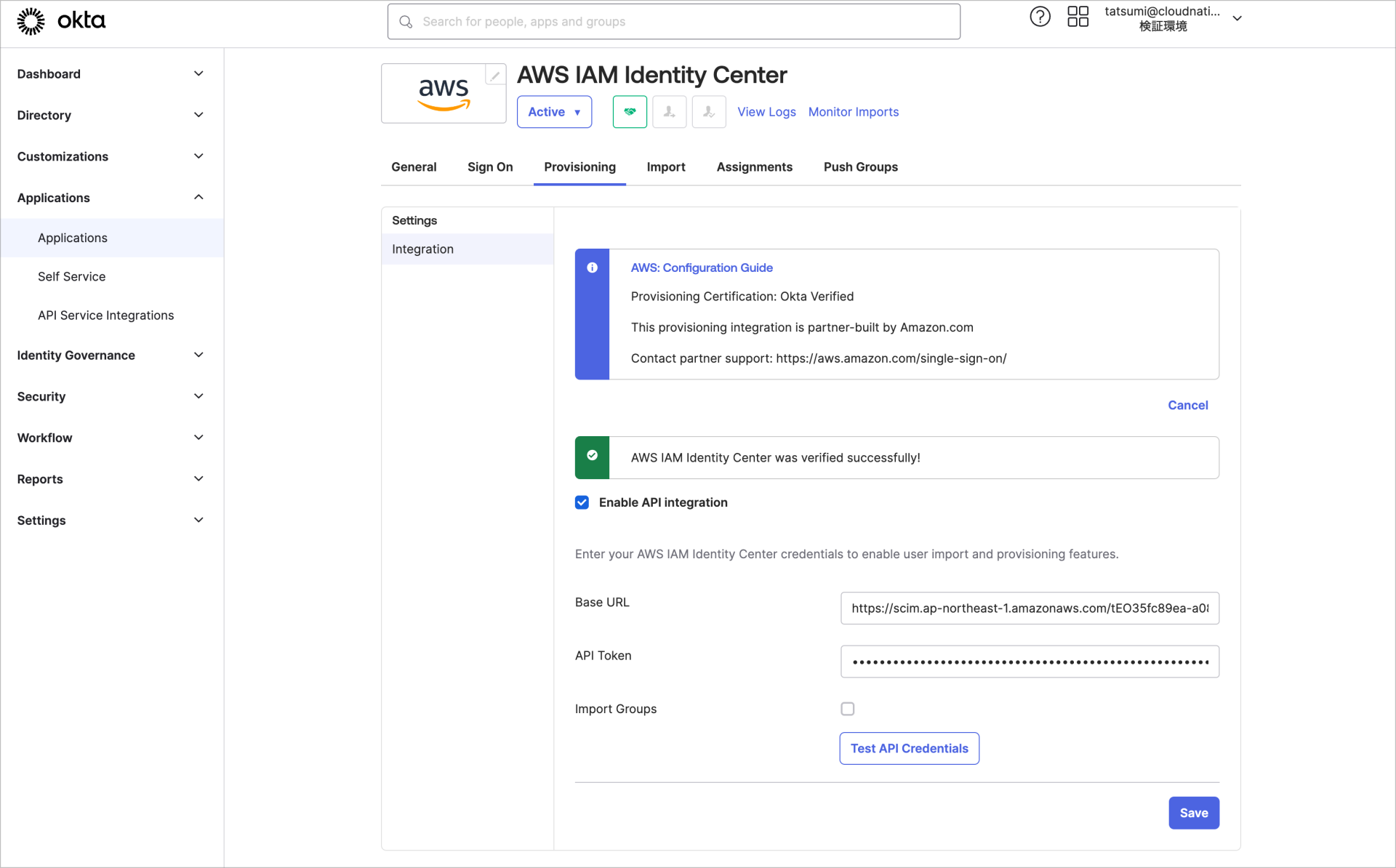Enable the Import Groups checkbox
This screenshot has width=1396, height=868.
[x=847, y=708]
